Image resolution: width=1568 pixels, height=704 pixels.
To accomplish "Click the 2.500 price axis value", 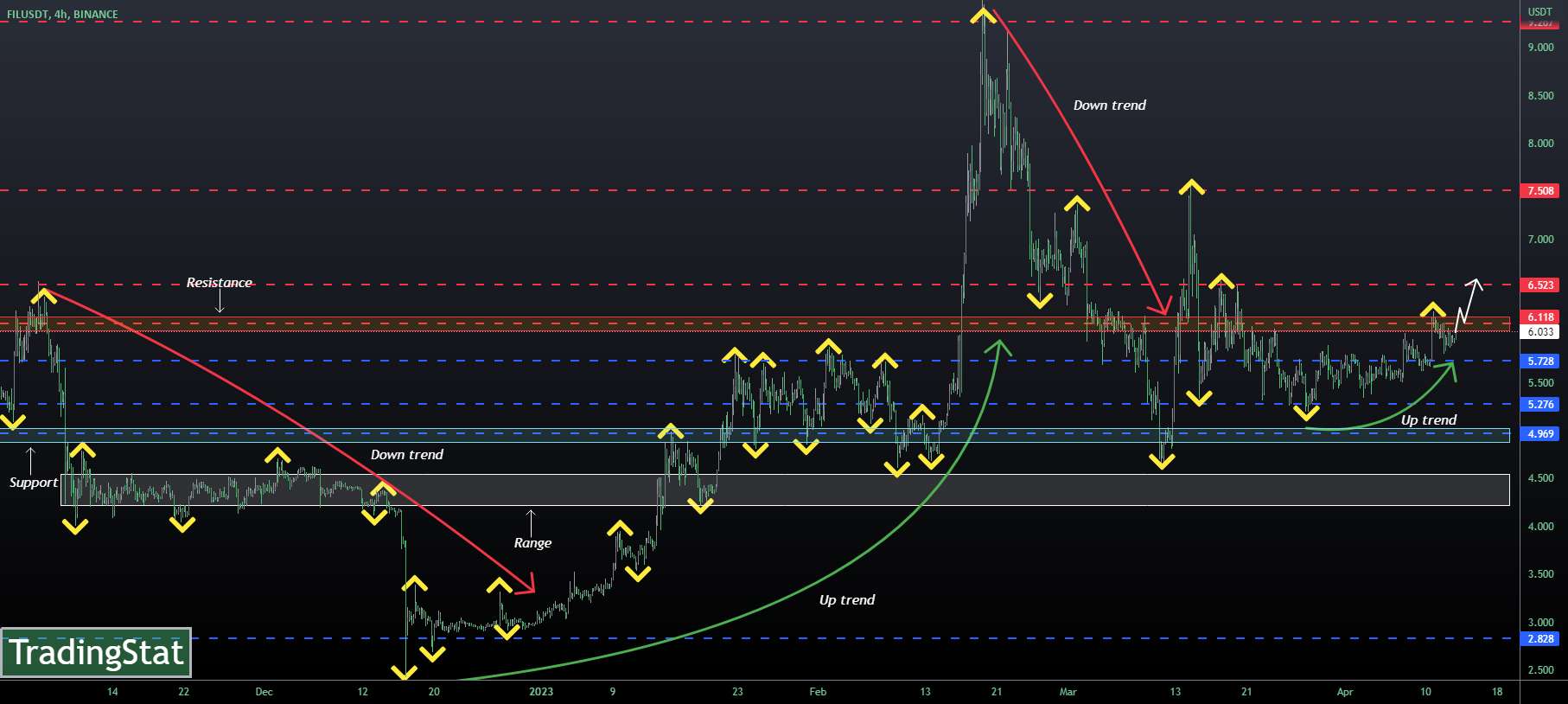I will (x=1540, y=670).
